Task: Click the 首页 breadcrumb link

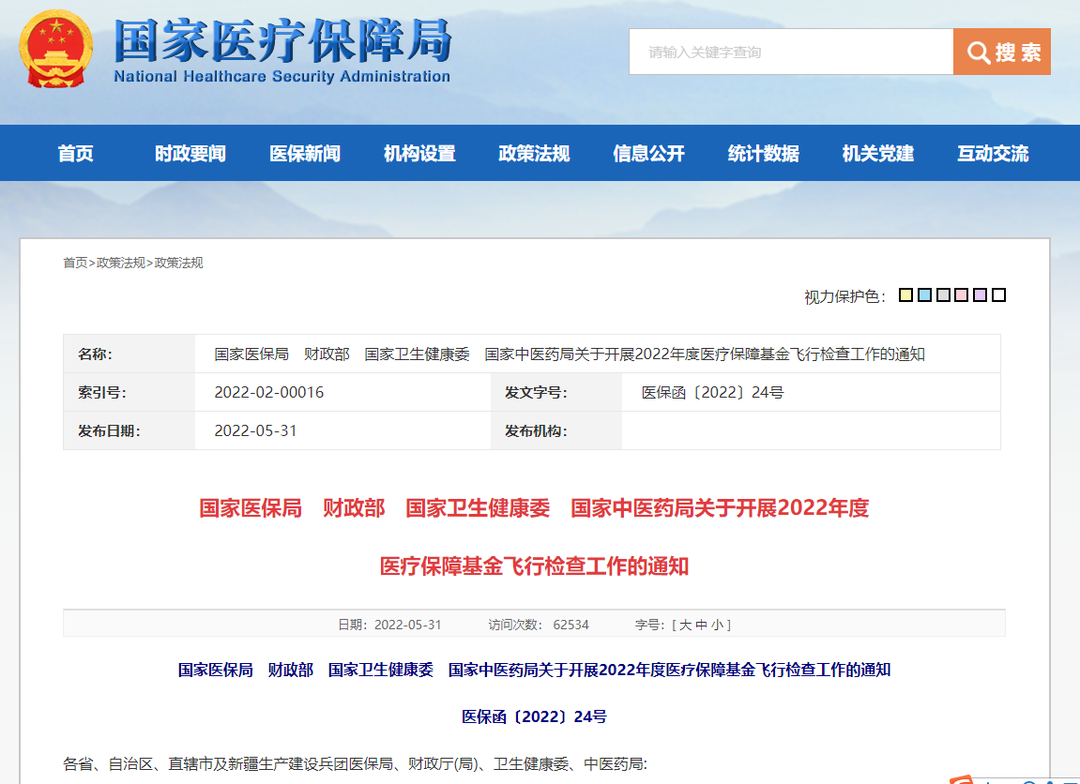Action: coord(75,262)
